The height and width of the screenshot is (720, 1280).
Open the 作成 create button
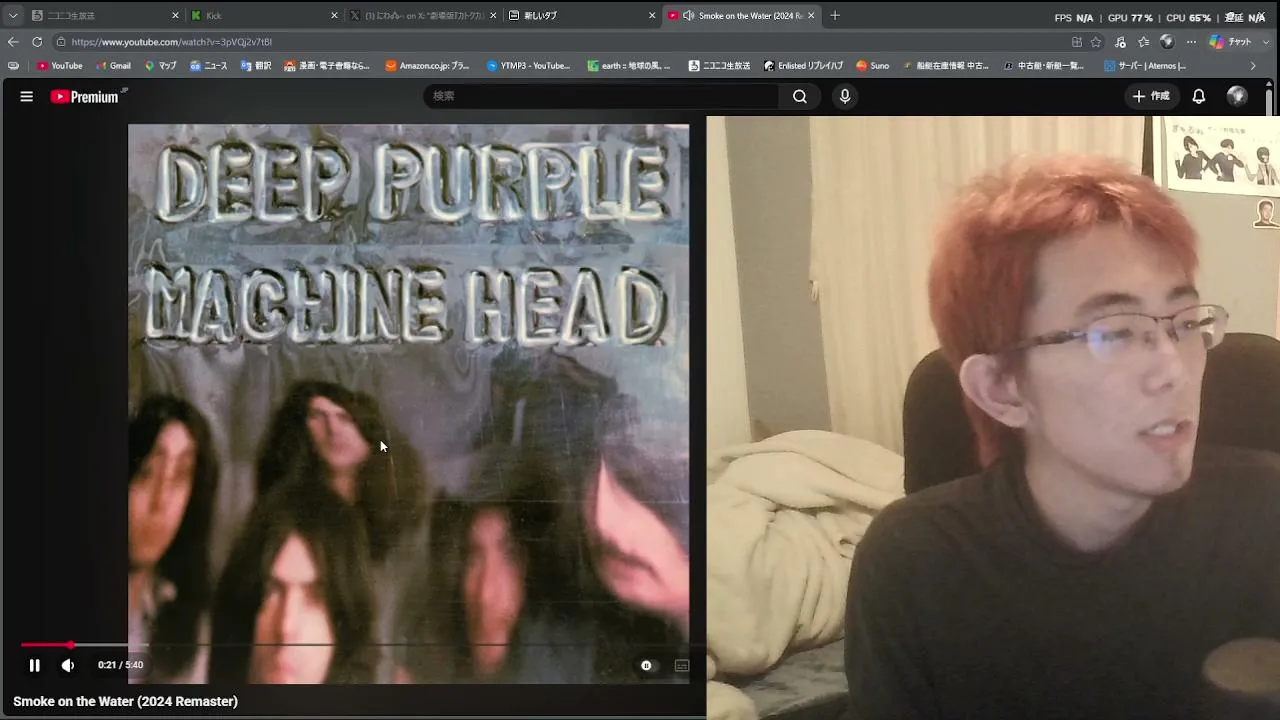tap(1150, 96)
